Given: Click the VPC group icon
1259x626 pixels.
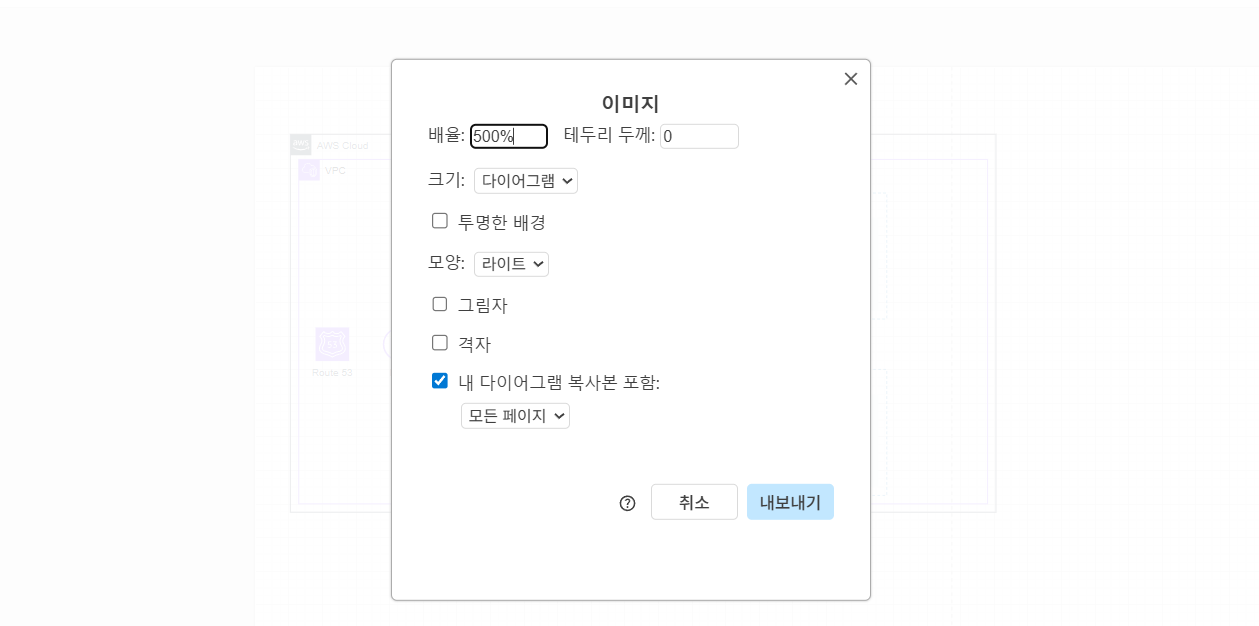Looking at the screenshot, I should pyautogui.click(x=309, y=170).
